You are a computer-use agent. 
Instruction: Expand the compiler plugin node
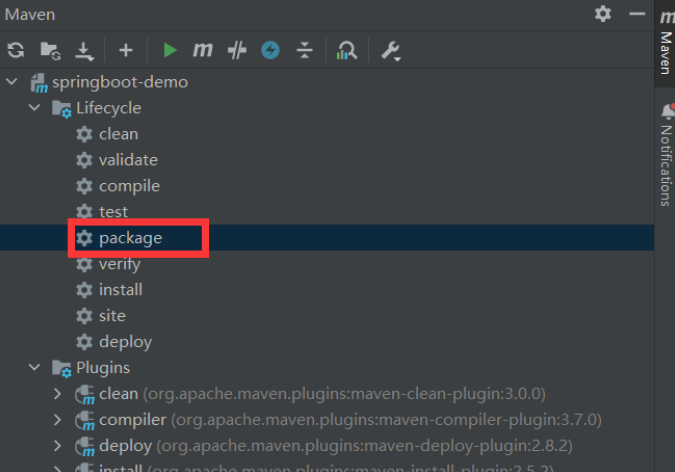pyautogui.click(x=57, y=419)
